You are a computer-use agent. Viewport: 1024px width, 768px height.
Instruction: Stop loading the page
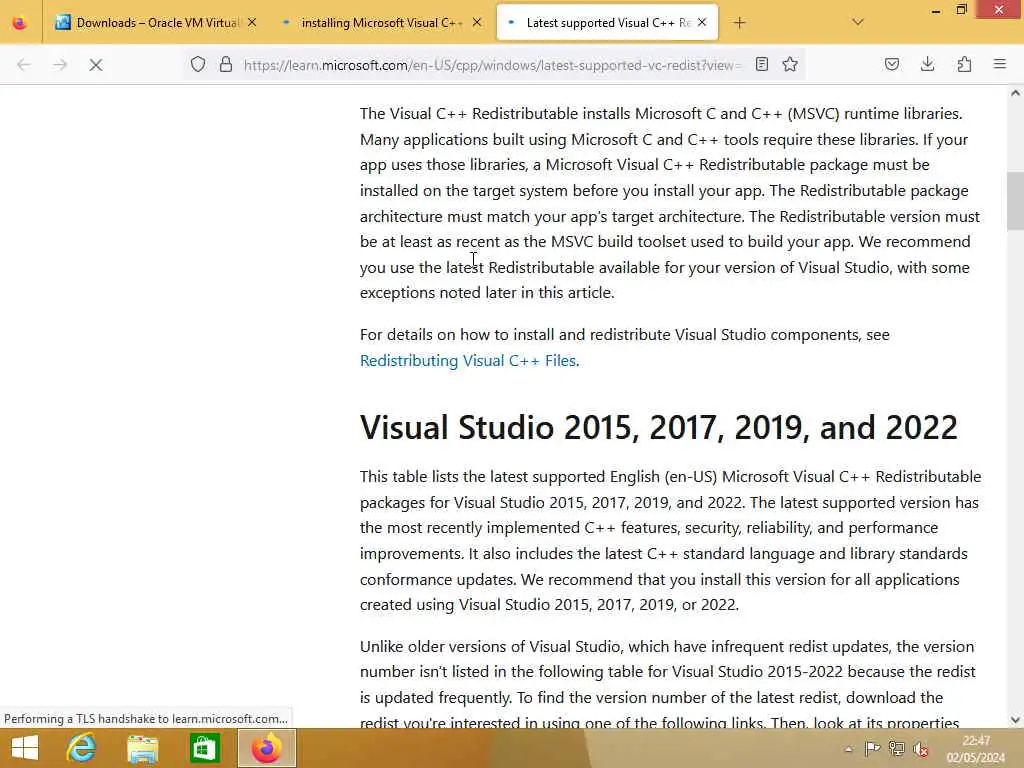[x=96, y=65]
